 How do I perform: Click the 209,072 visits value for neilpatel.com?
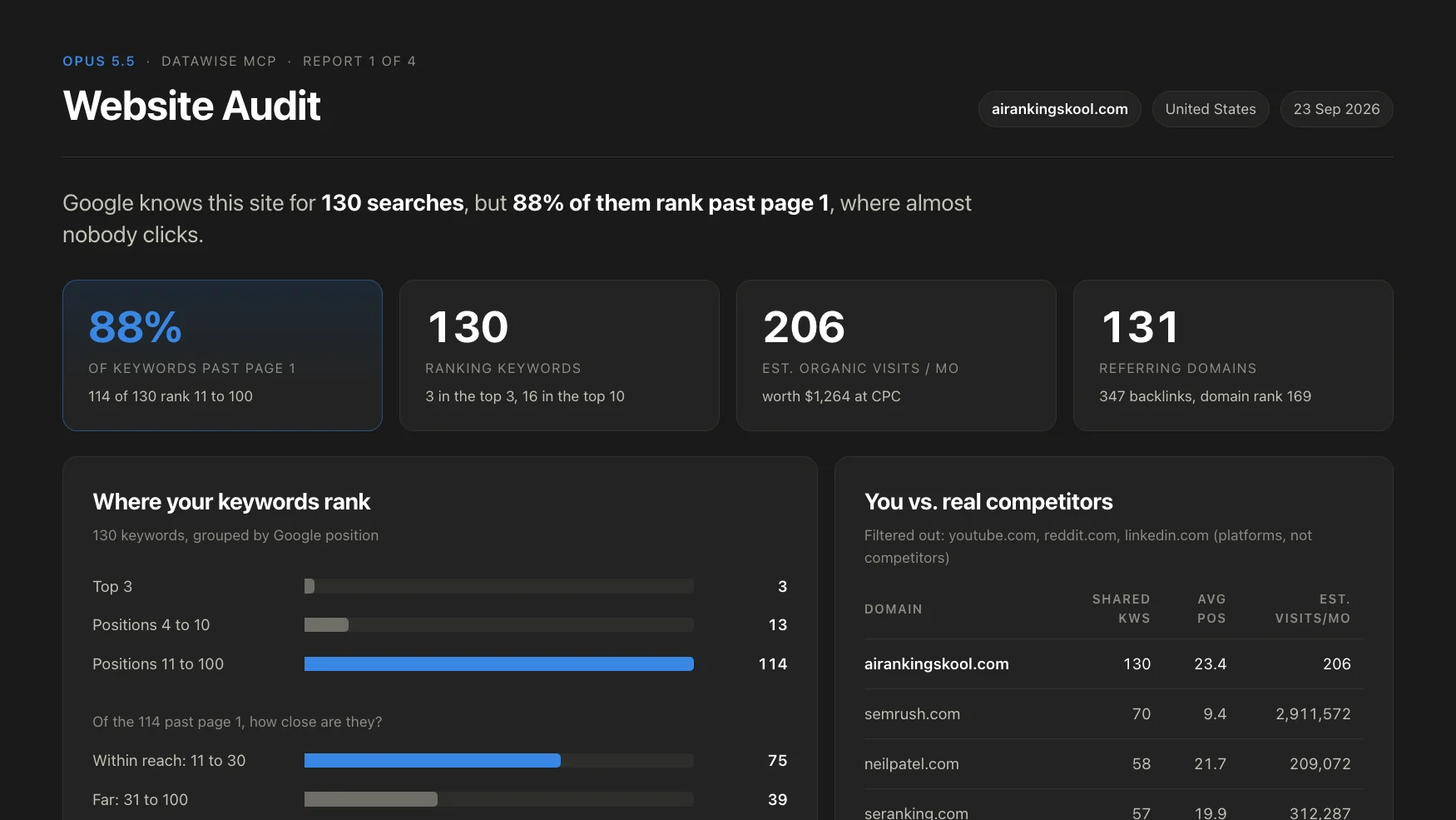click(x=1320, y=763)
